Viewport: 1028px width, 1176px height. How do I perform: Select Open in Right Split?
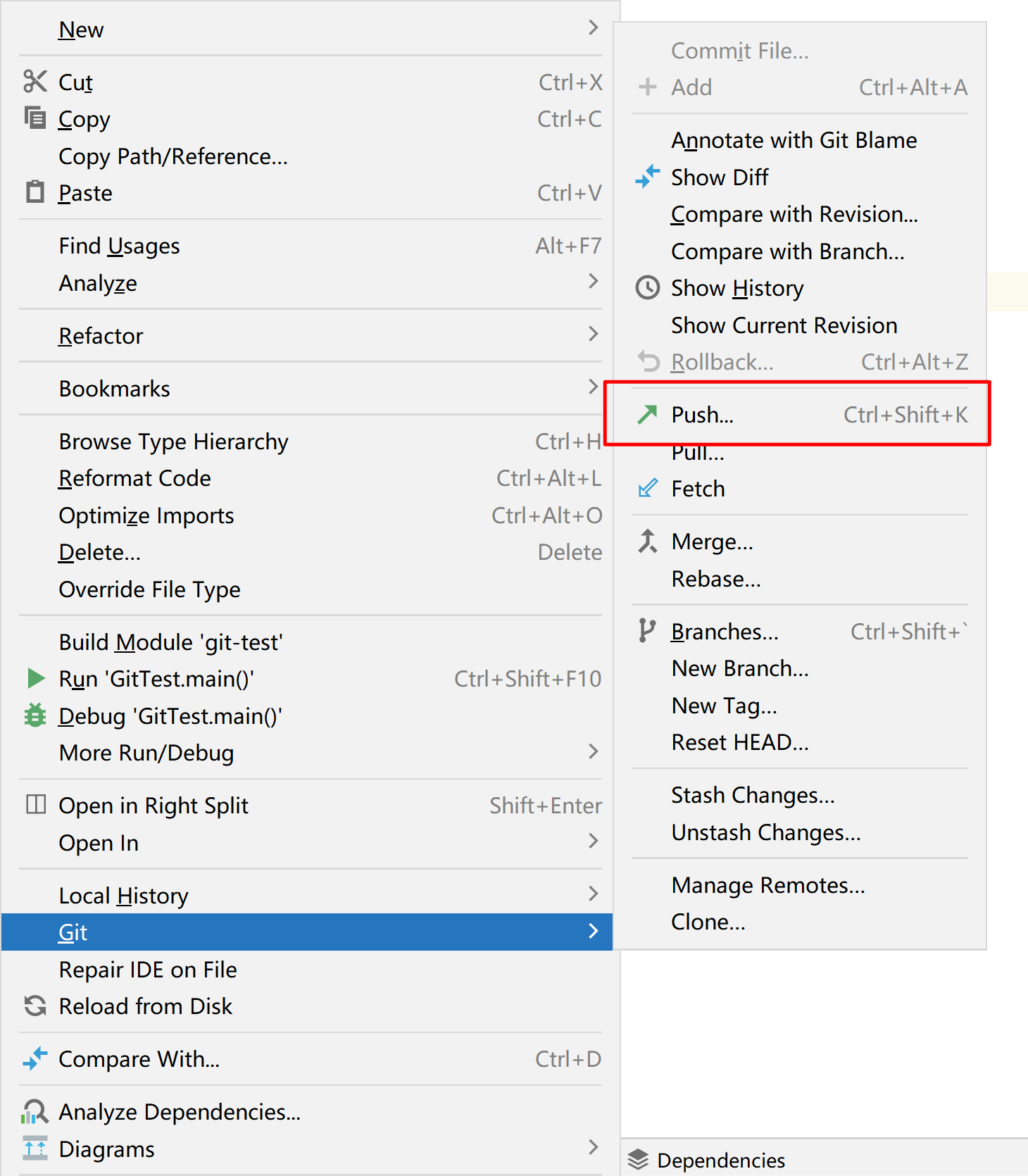[153, 806]
